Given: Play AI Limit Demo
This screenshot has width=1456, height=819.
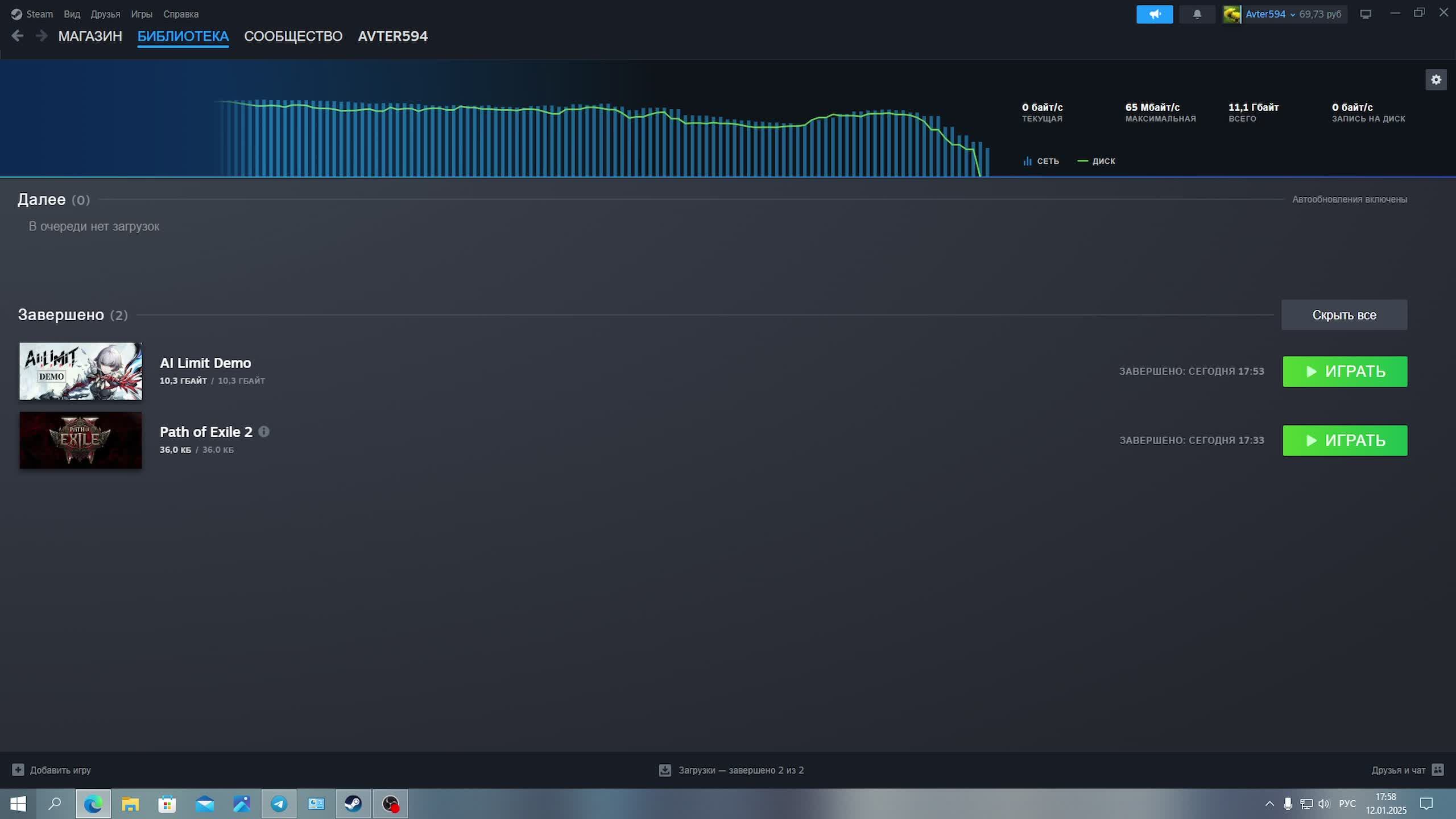Looking at the screenshot, I should click(1345, 371).
